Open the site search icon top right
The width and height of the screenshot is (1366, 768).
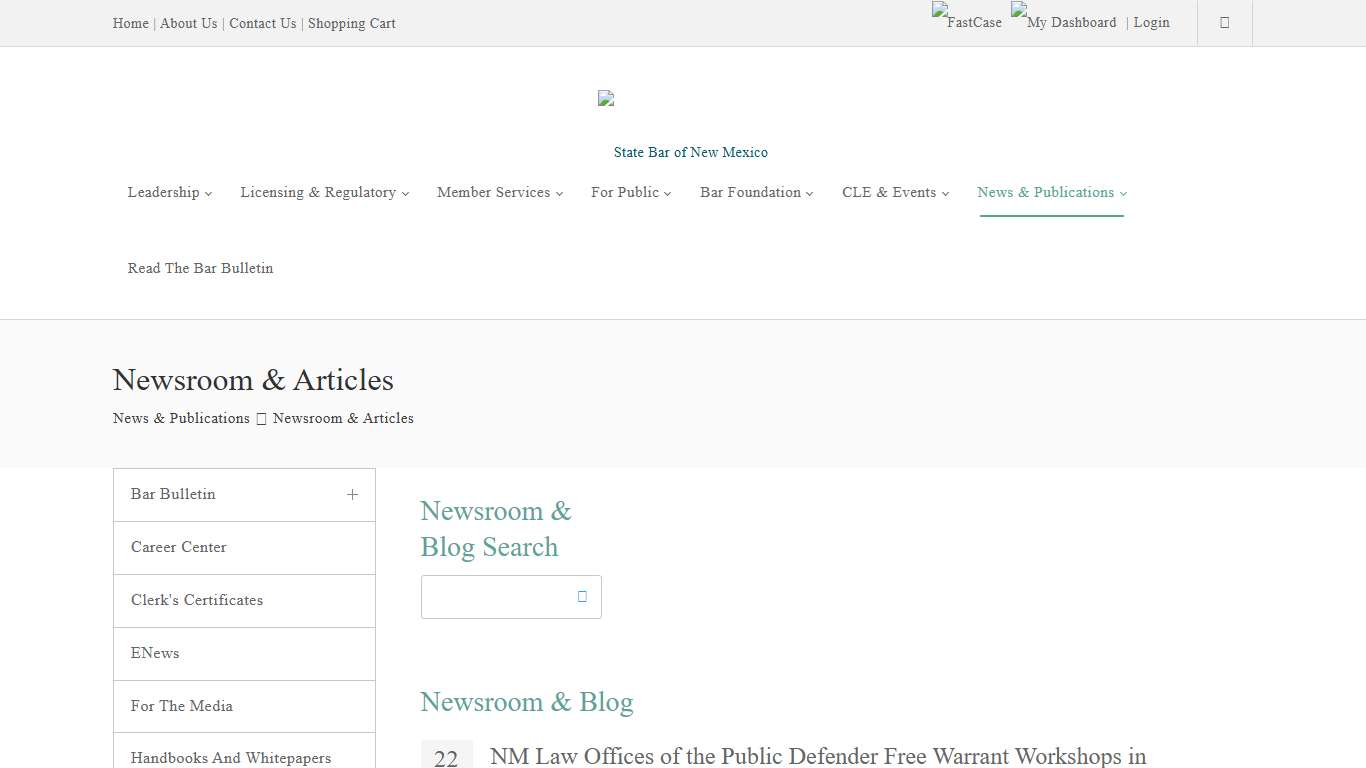(x=1224, y=22)
